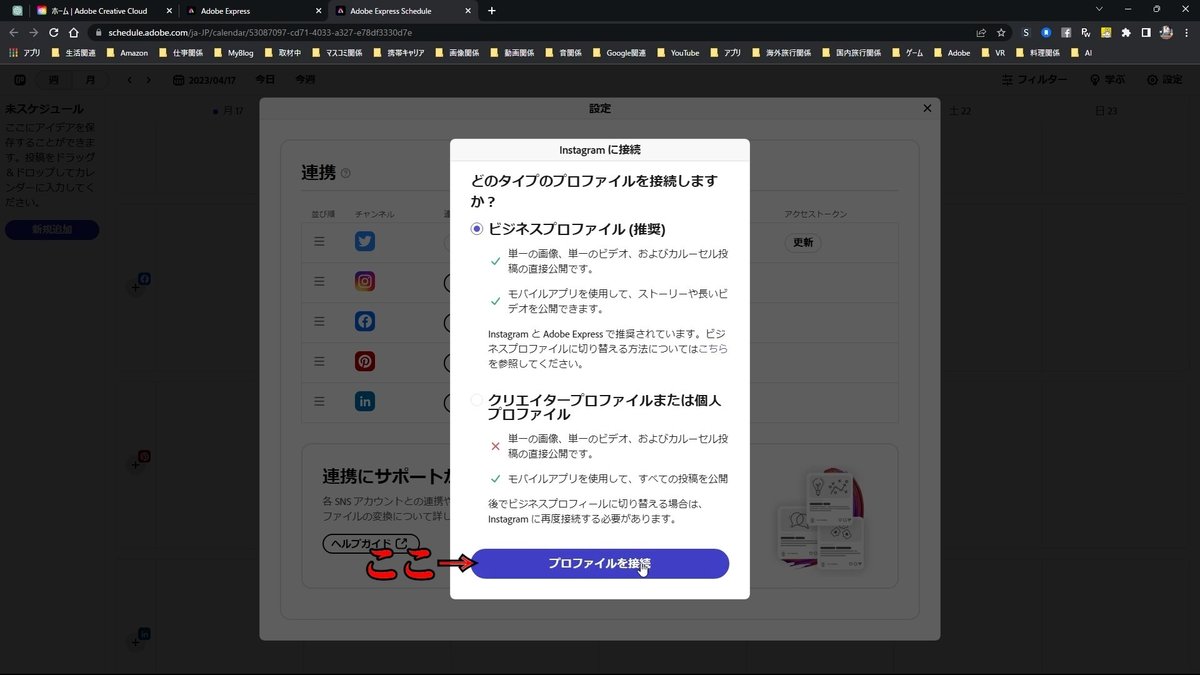The height and width of the screenshot is (675, 1200).
Task: Go to the previous calendar period arrow
Action: pyautogui.click(x=129, y=80)
